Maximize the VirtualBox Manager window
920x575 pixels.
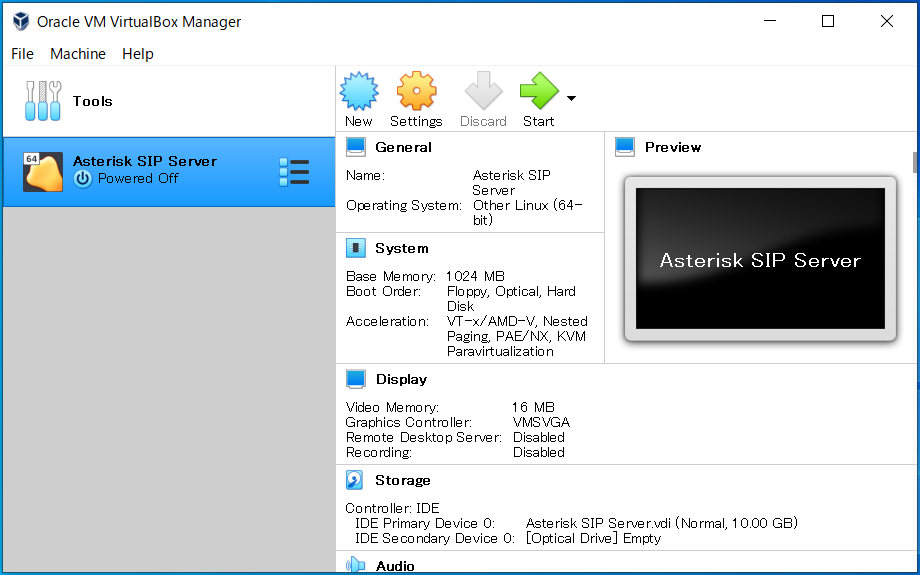click(828, 21)
